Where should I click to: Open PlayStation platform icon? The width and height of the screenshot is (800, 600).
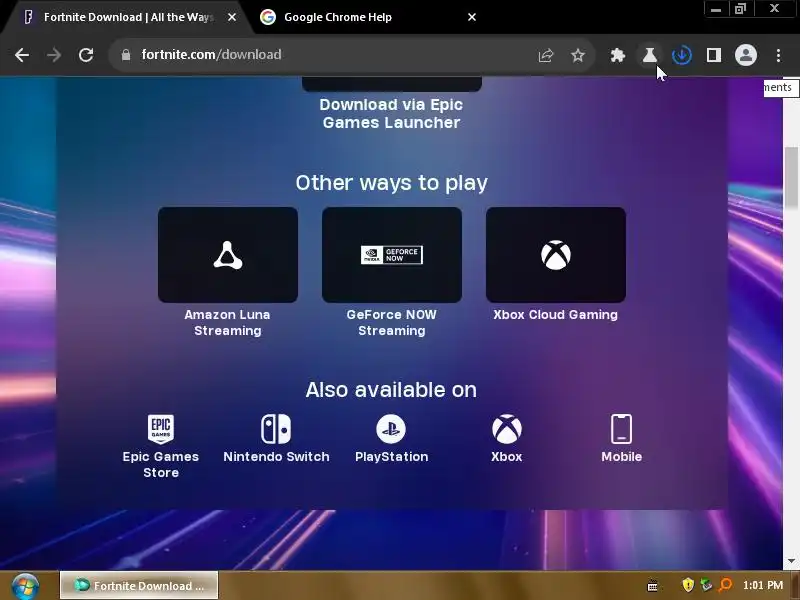[391, 429]
